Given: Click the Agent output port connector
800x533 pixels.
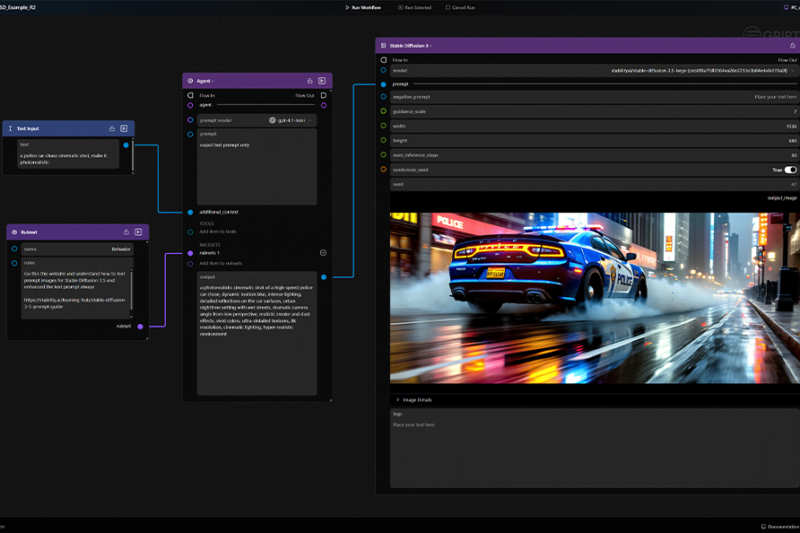Looking at the screenshot, I should point(323,277).
